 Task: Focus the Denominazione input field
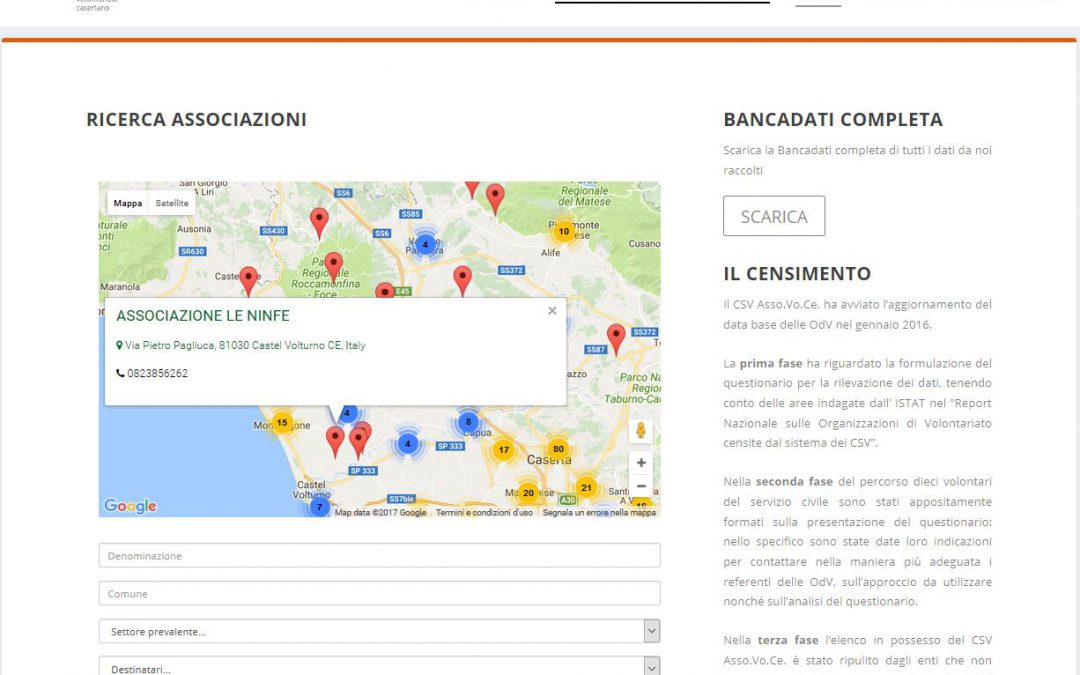pyautogui.click(x=380, y=556)
